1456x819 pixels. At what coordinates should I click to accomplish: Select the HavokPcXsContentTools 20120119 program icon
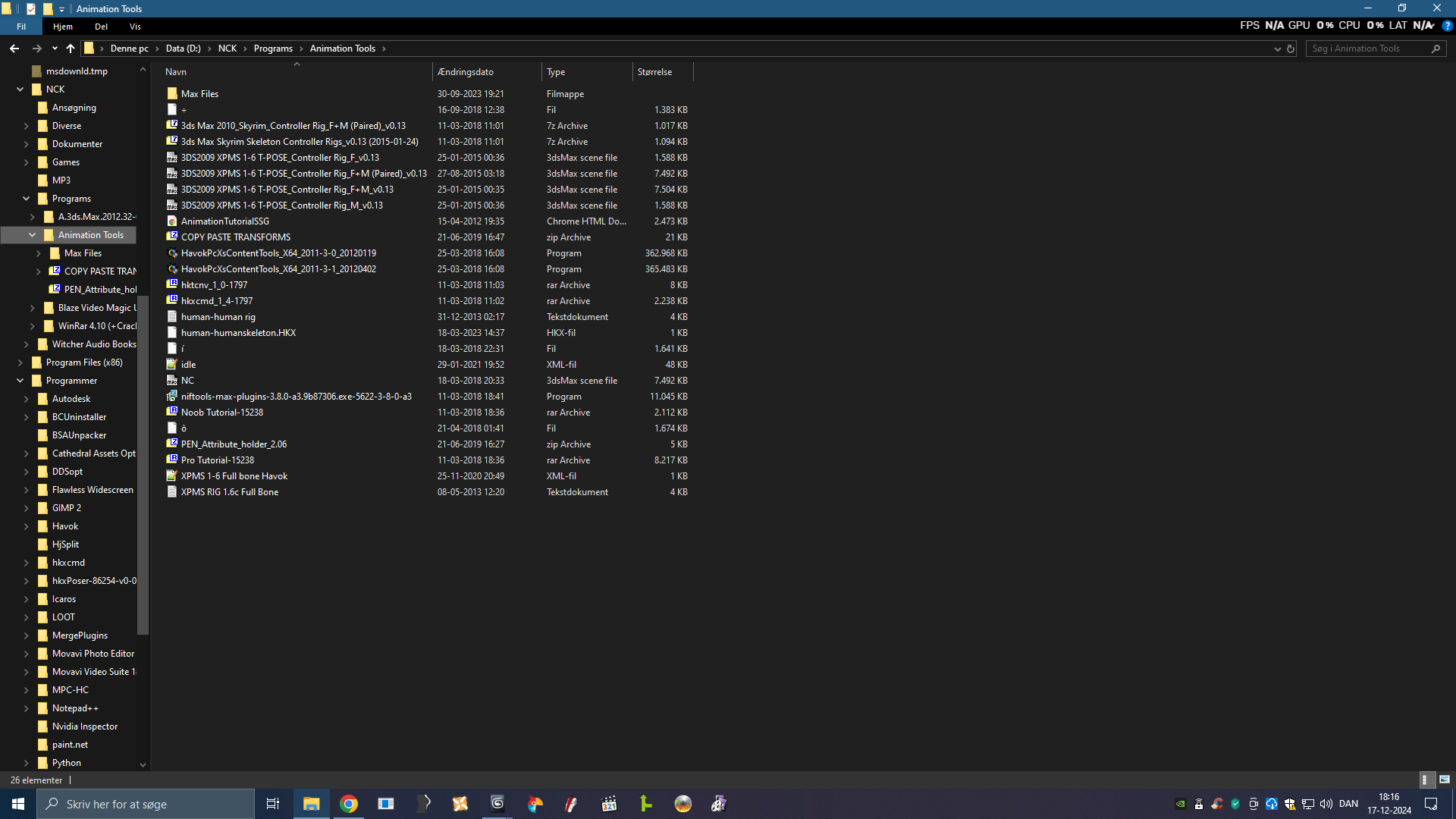tap(172, 253)
